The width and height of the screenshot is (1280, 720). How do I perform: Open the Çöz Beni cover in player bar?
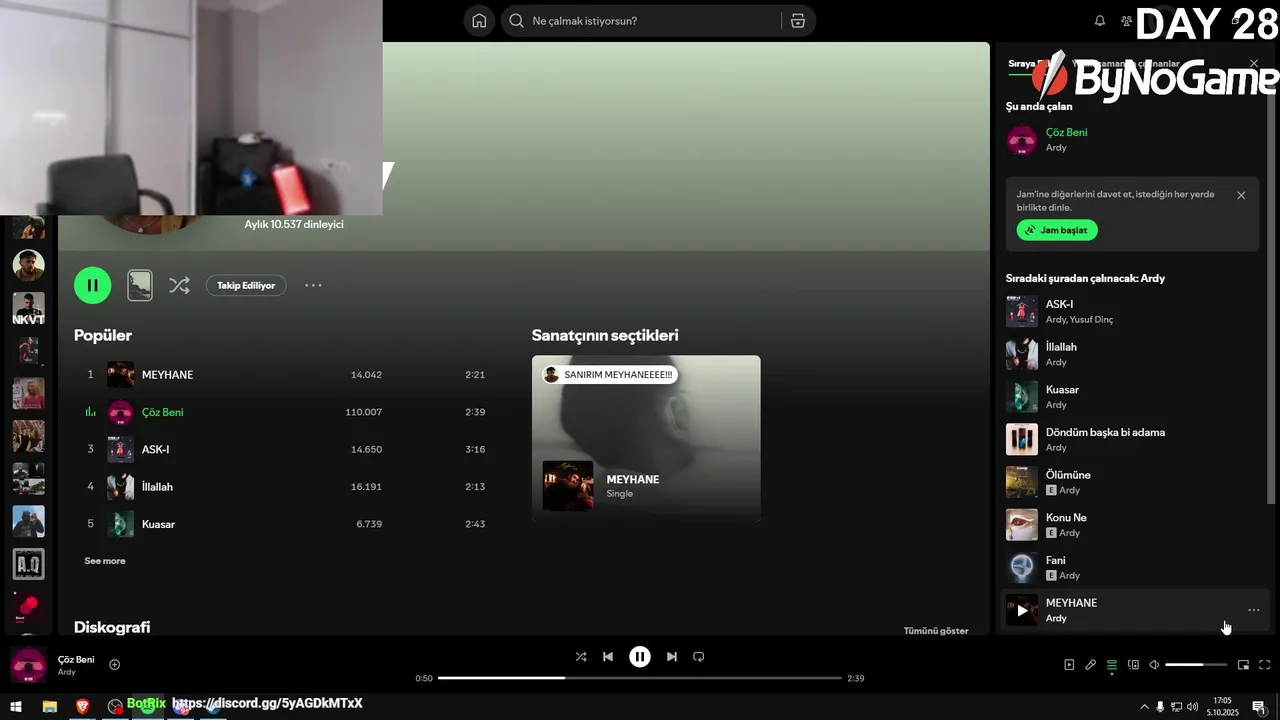[x=28, y=665]
